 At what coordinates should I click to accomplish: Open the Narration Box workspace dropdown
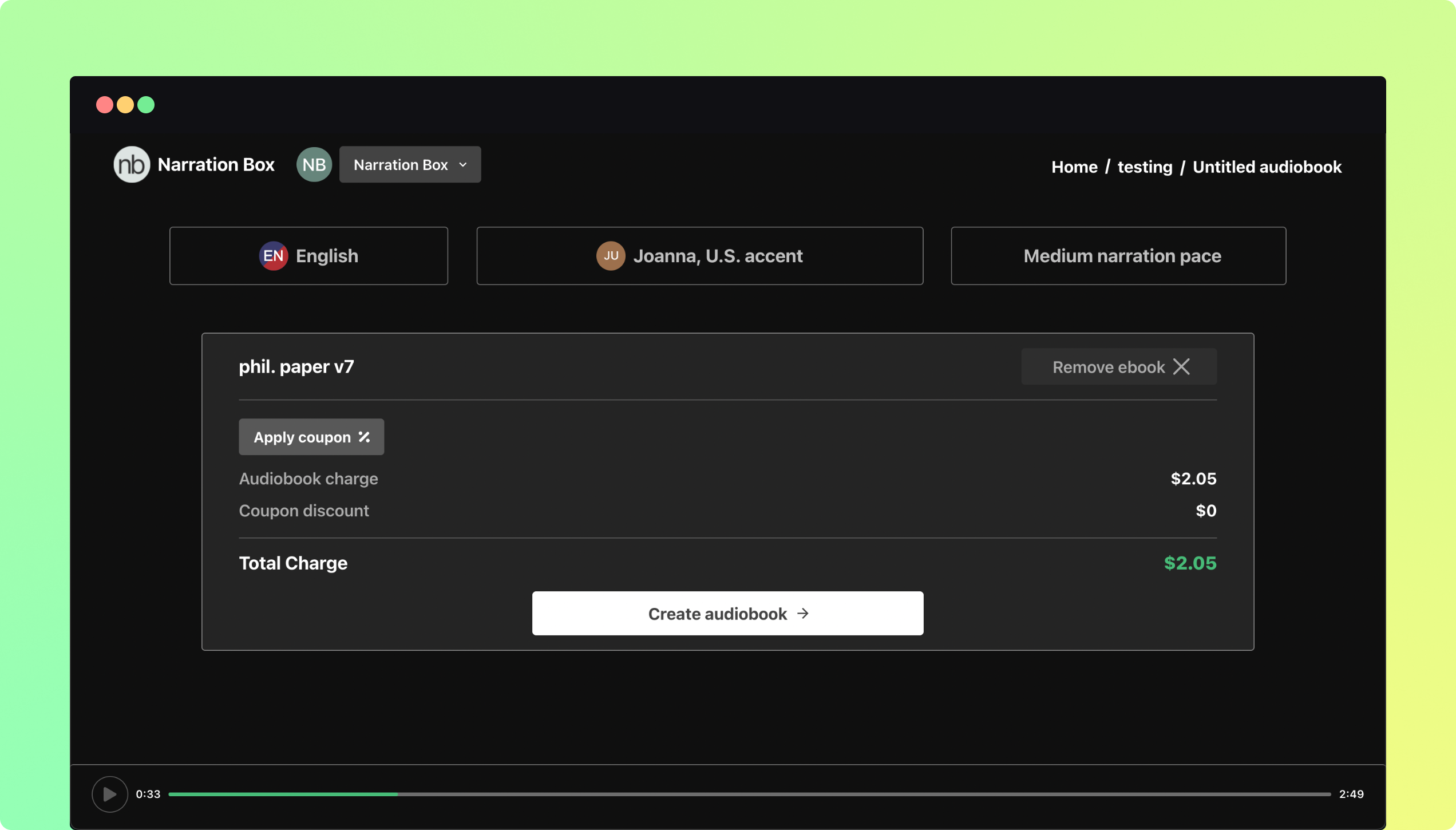pos(410,164)
